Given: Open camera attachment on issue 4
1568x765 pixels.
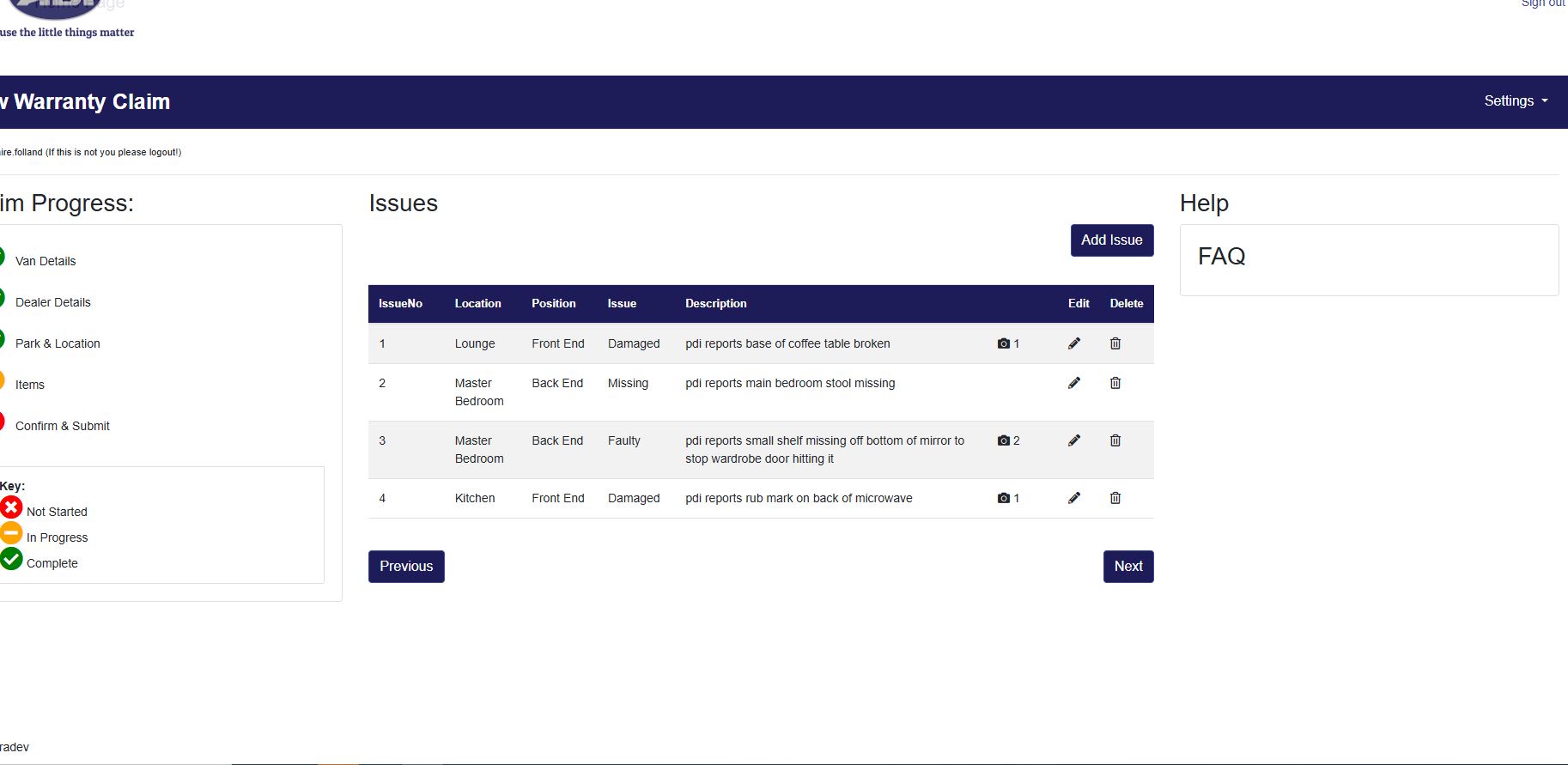Looking at the screenshot, I should (x=1007, y=498).
